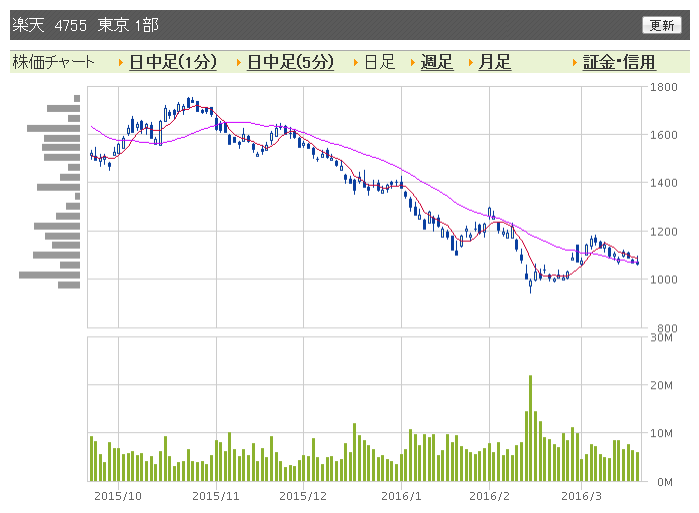Click the orange arrow beside 証金・信用
This screenshot has height=513, width=699.
pyautogui.click(x=575, y=63)
